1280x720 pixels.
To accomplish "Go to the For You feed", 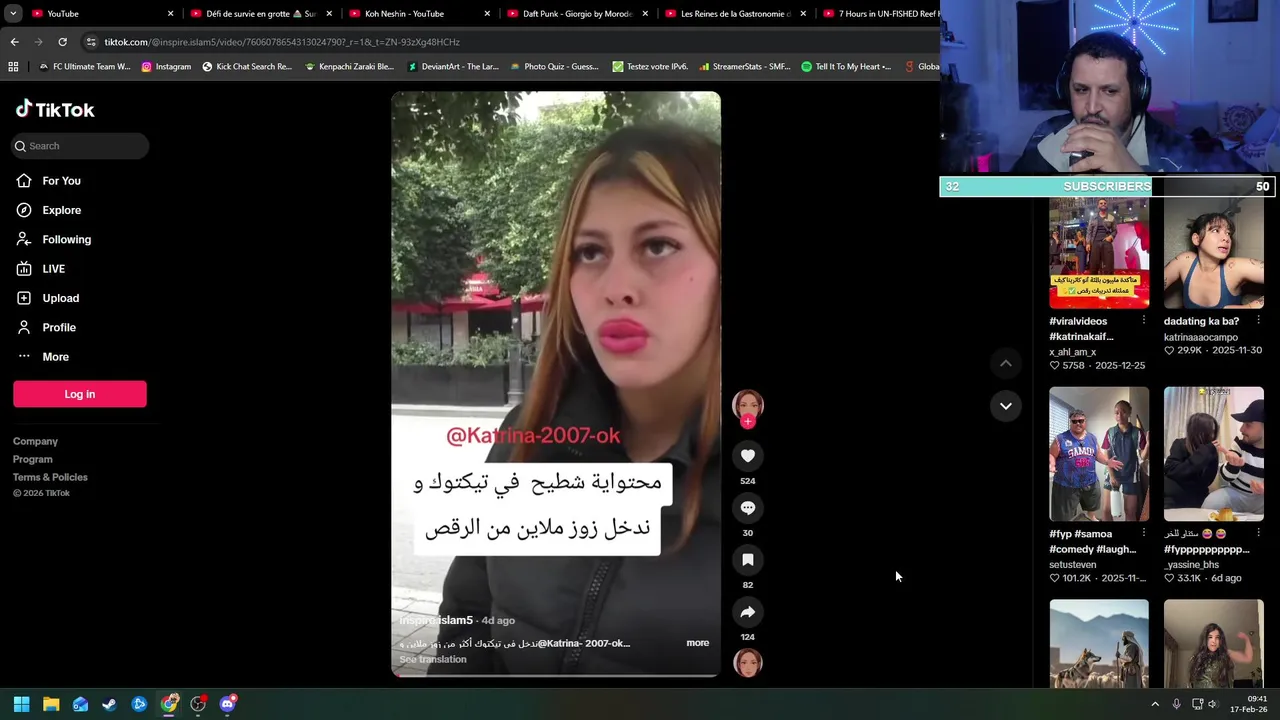I will [61, 181].
